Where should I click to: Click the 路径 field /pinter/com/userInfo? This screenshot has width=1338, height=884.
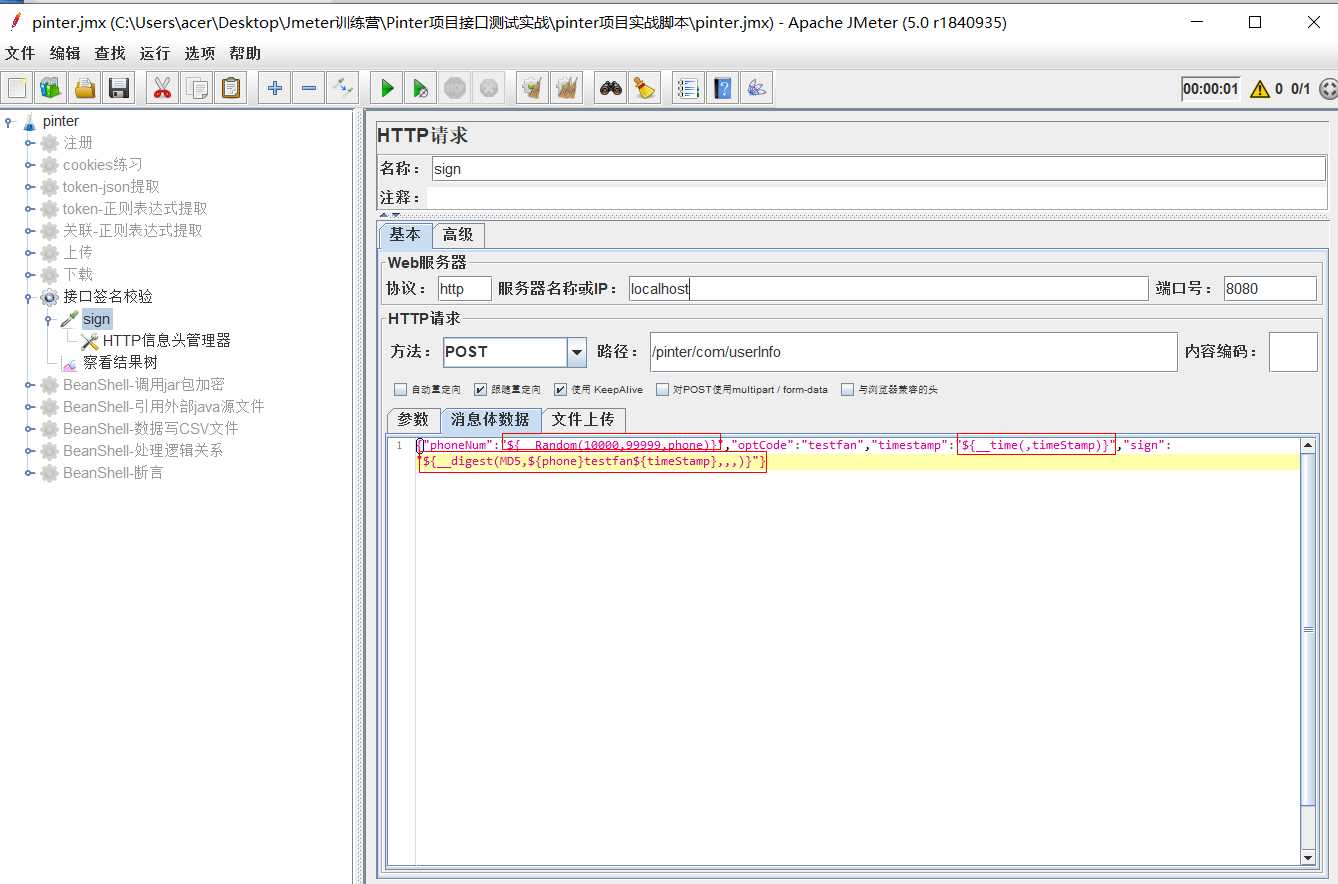pyautogui.click(x=913, y=352)
